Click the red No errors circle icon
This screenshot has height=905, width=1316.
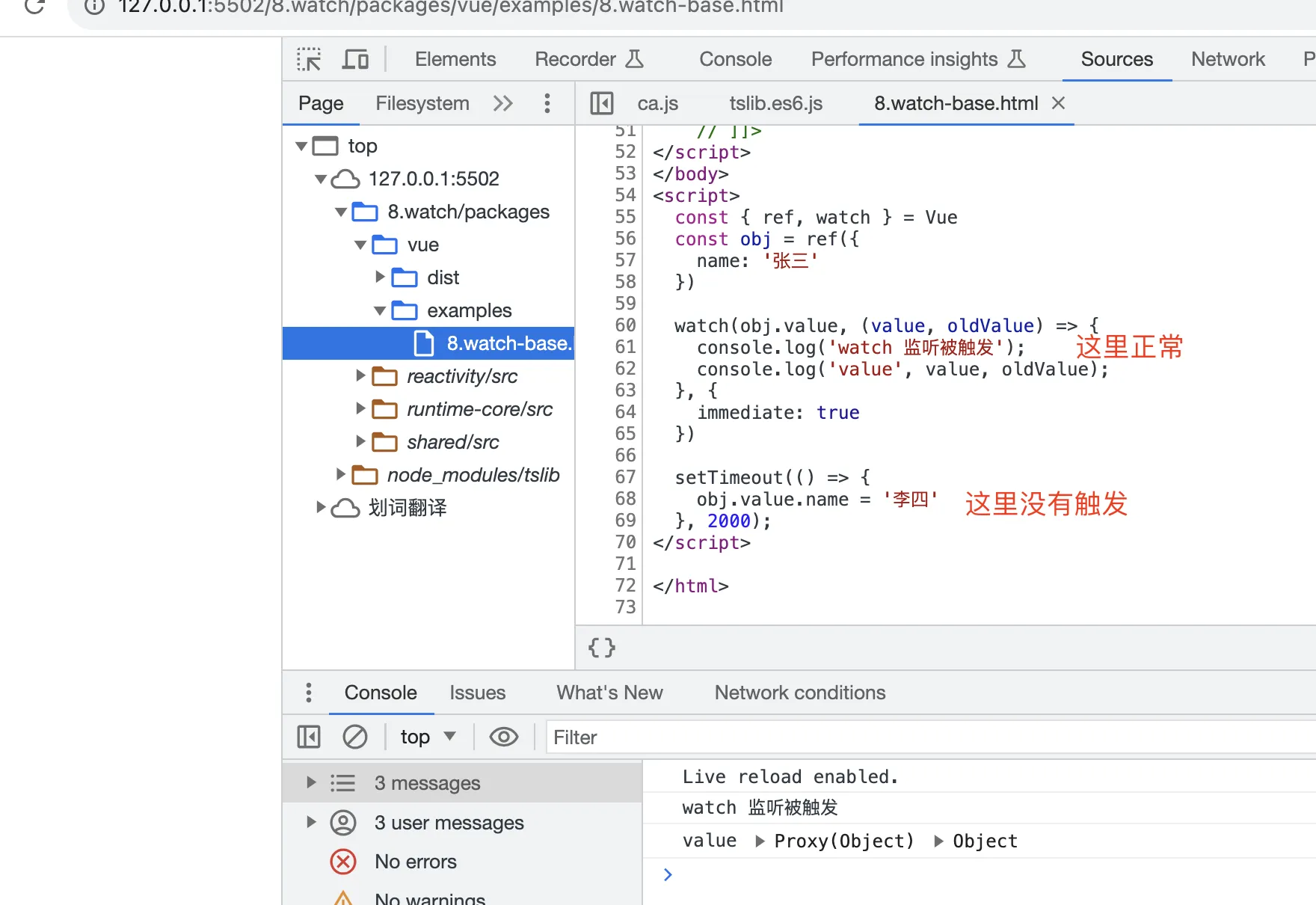click(x=343, y=862)
